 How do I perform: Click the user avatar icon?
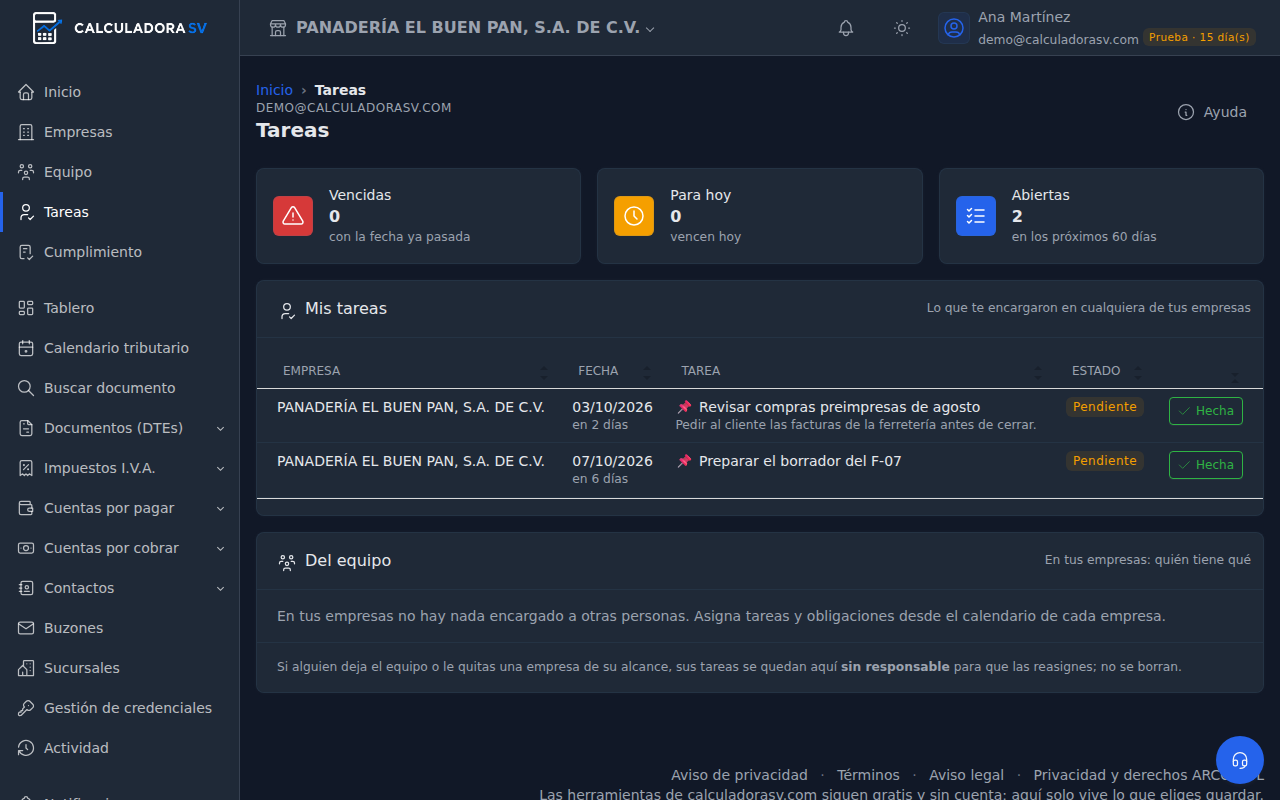coord(954,28)
